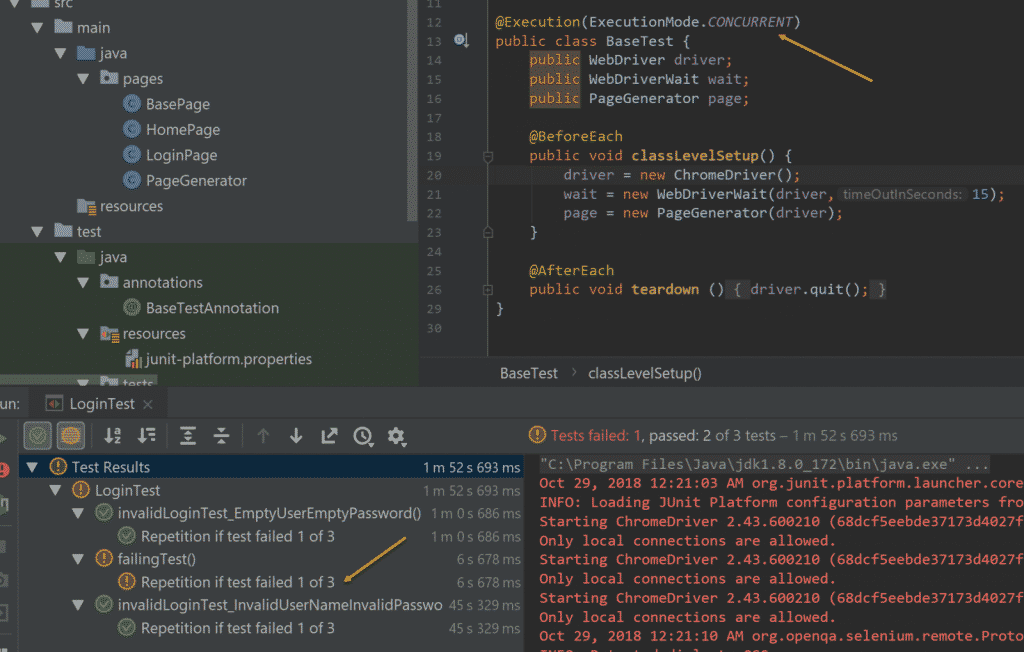The image size is (1024, 652).
Task: Collapse the classLevelSetup method at line 19
Action: coord(487,156)
